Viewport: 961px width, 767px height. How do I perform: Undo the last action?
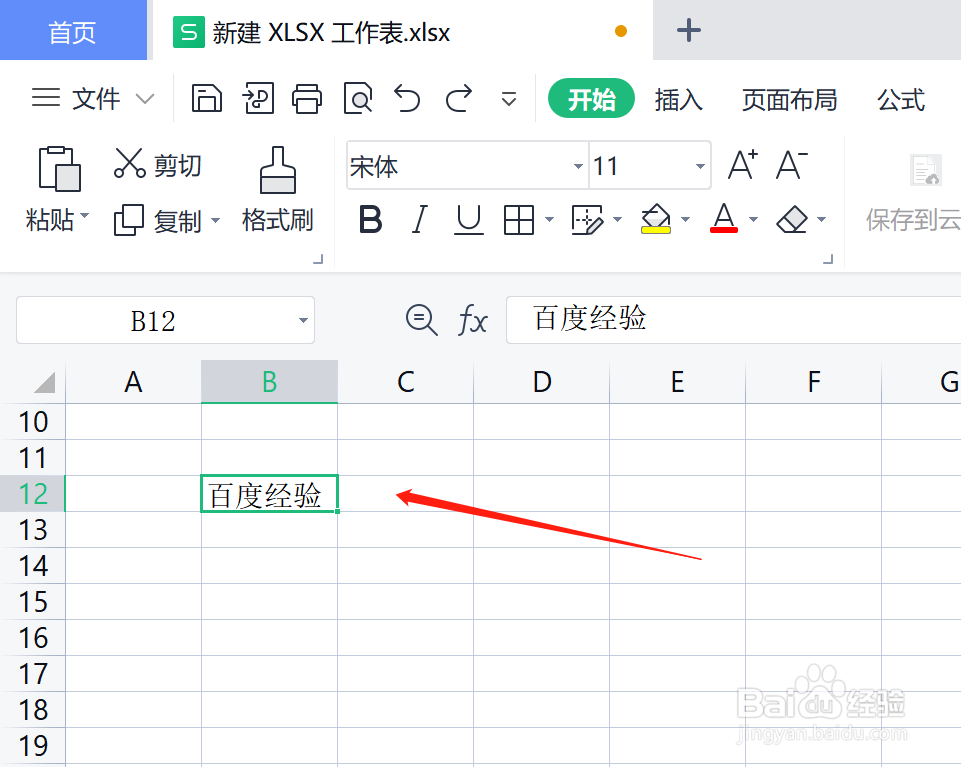407,98
